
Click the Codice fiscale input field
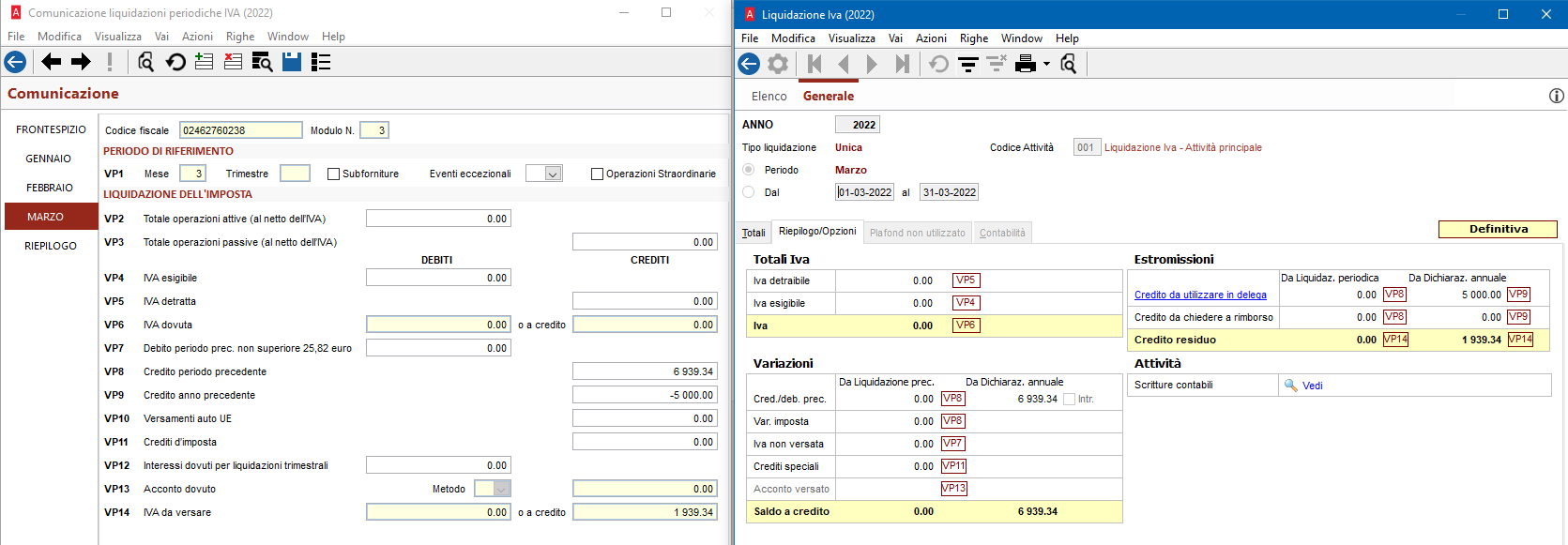pos(241,130)
